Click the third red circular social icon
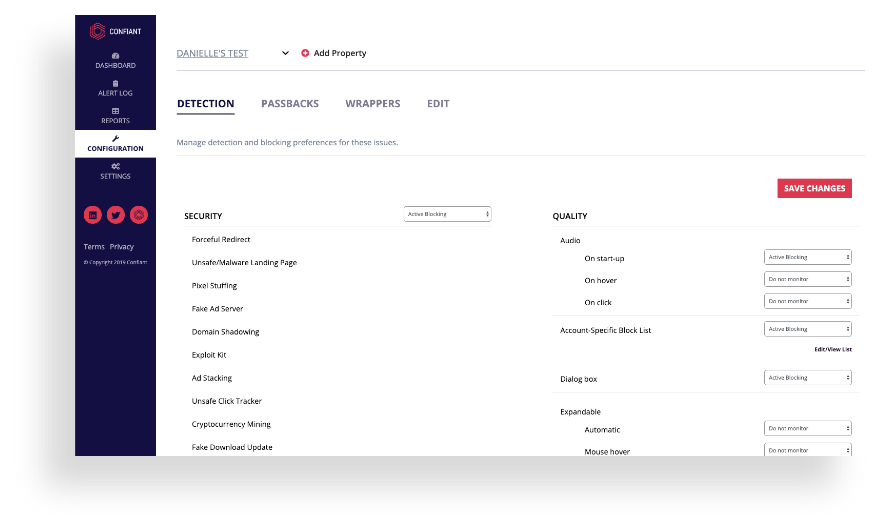The height and width of the screenshot is (531, 880). (139, 214)
